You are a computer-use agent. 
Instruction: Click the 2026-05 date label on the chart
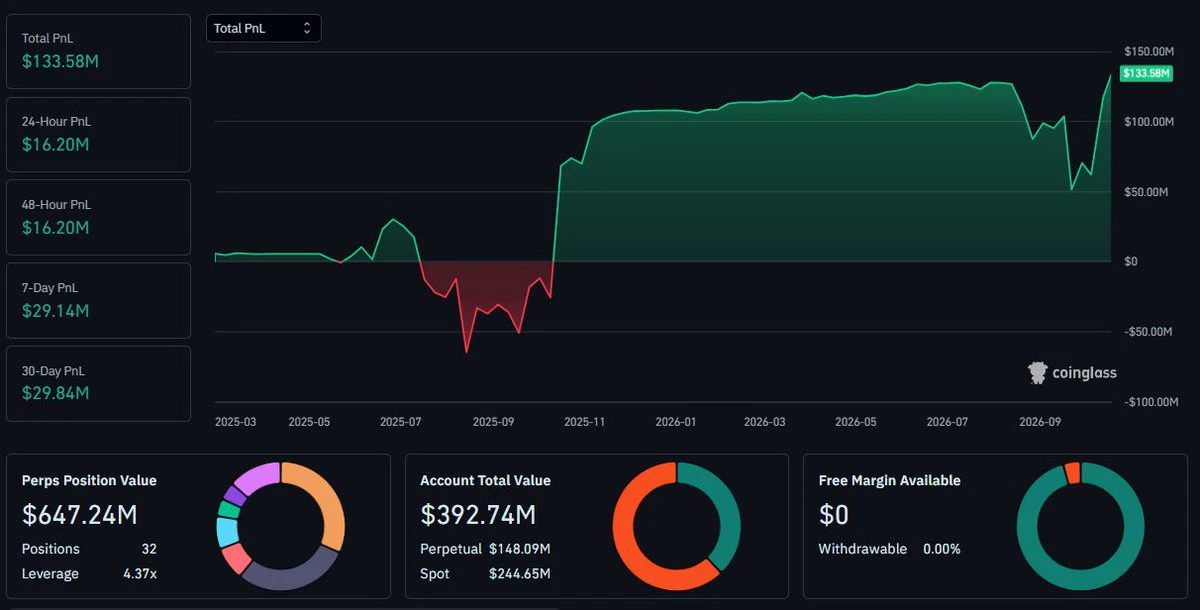pyautogui.click(x=856, y=422)
